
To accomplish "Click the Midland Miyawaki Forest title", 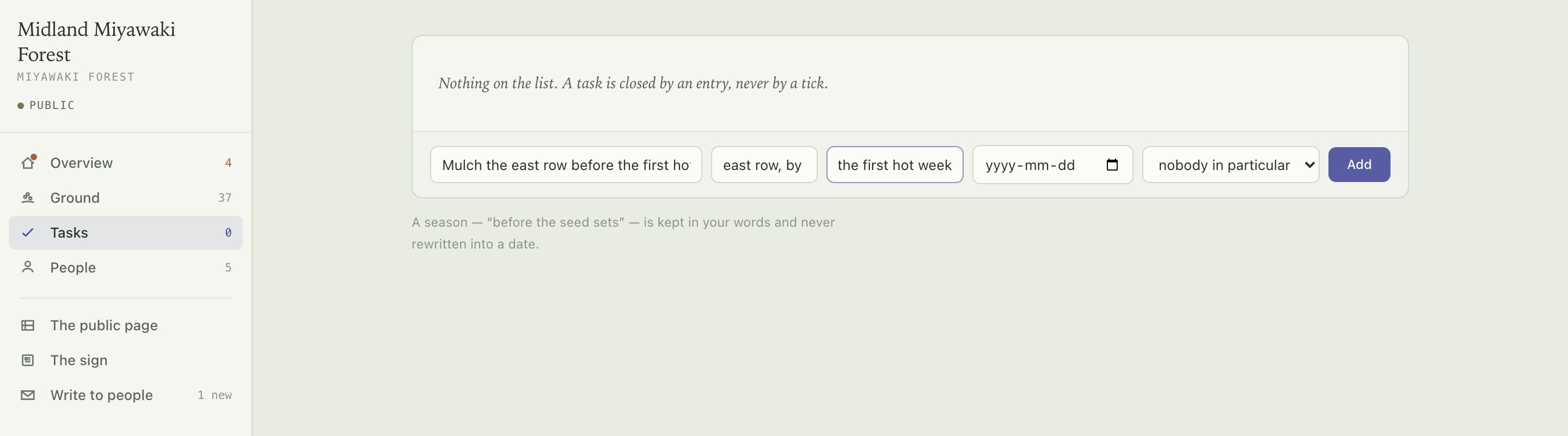I will 96,41.
